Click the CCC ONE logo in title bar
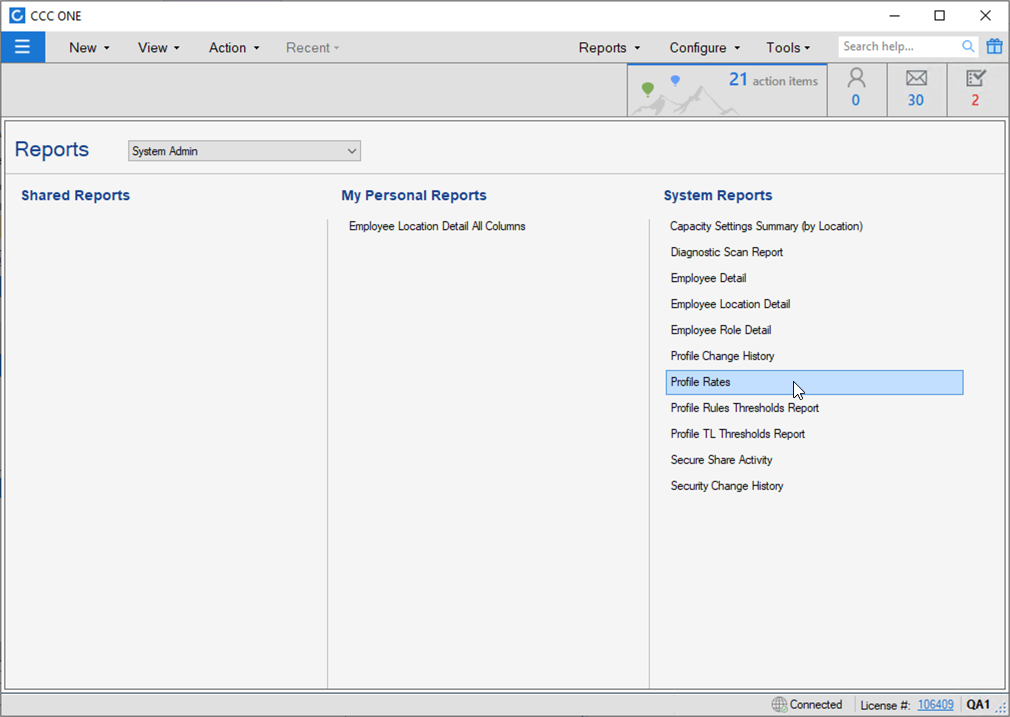This screenshot has height=717, width=1010. tap(17, 15)
